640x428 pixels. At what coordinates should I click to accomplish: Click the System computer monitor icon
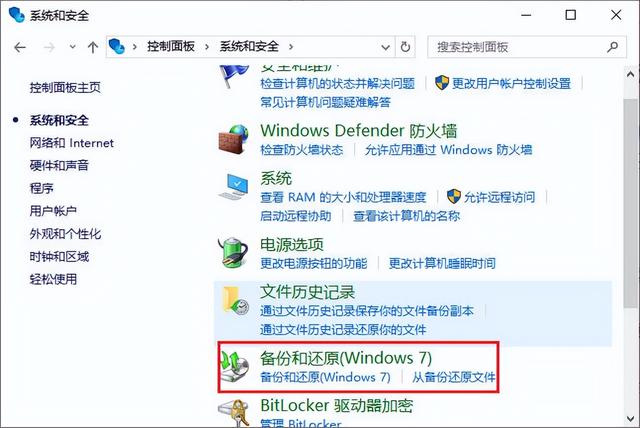click(233, 187)
